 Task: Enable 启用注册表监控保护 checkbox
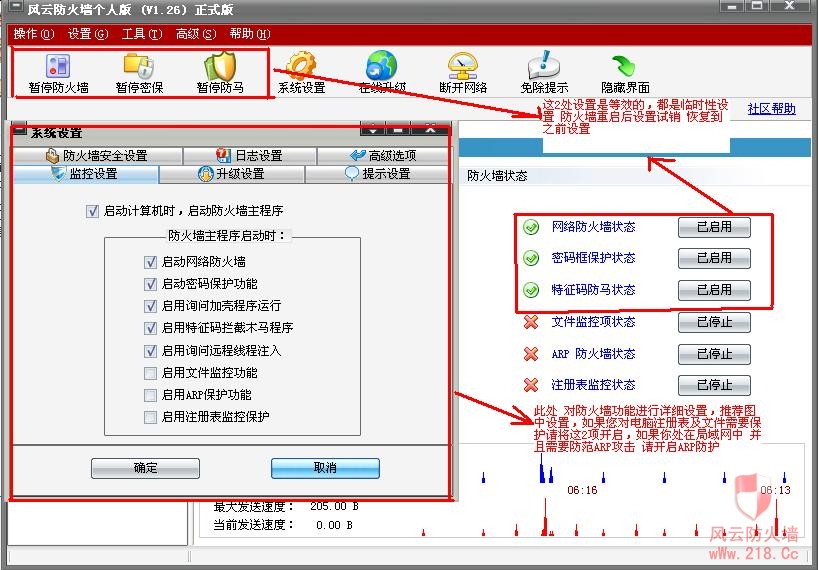tap(150, 417)
